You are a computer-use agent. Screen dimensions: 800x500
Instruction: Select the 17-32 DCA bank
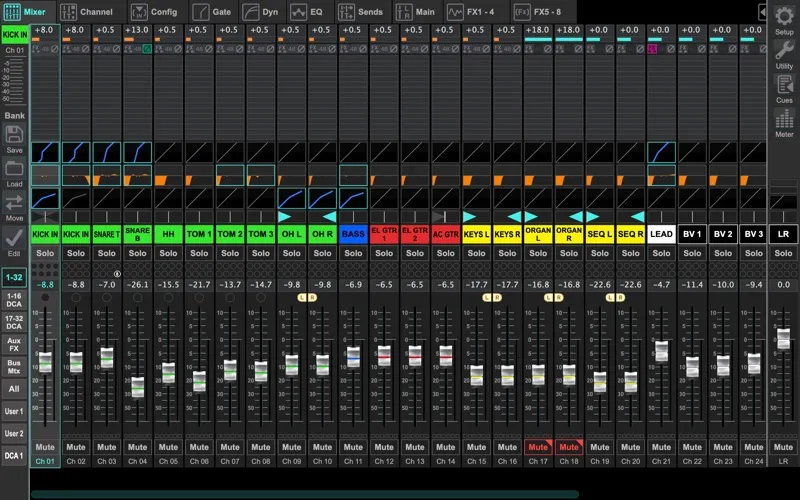[x=14, y=322]
